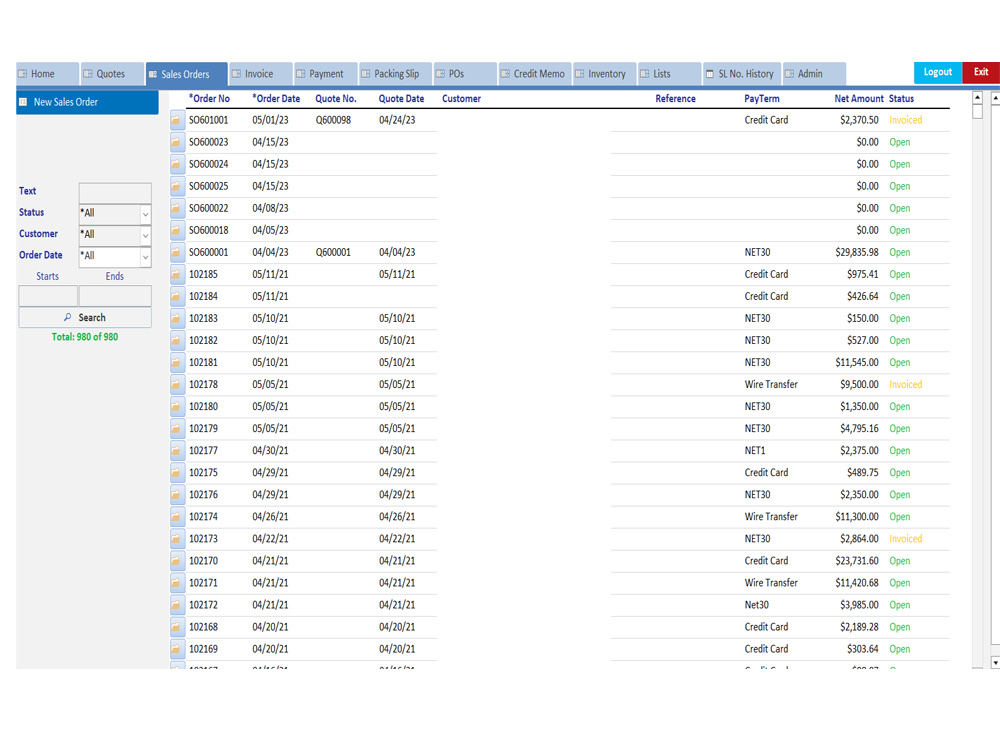
Task: Open the Lists tab
Action: [669, 74]
